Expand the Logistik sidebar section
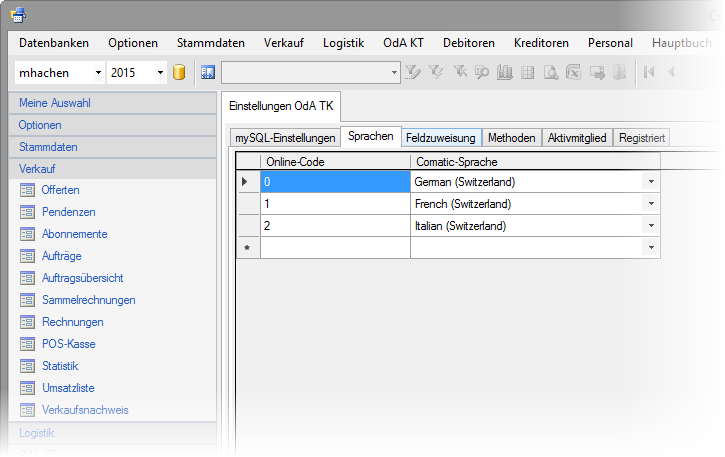This screenshot has height=457, width=725. pyautogui.click(x=37, y=433)
